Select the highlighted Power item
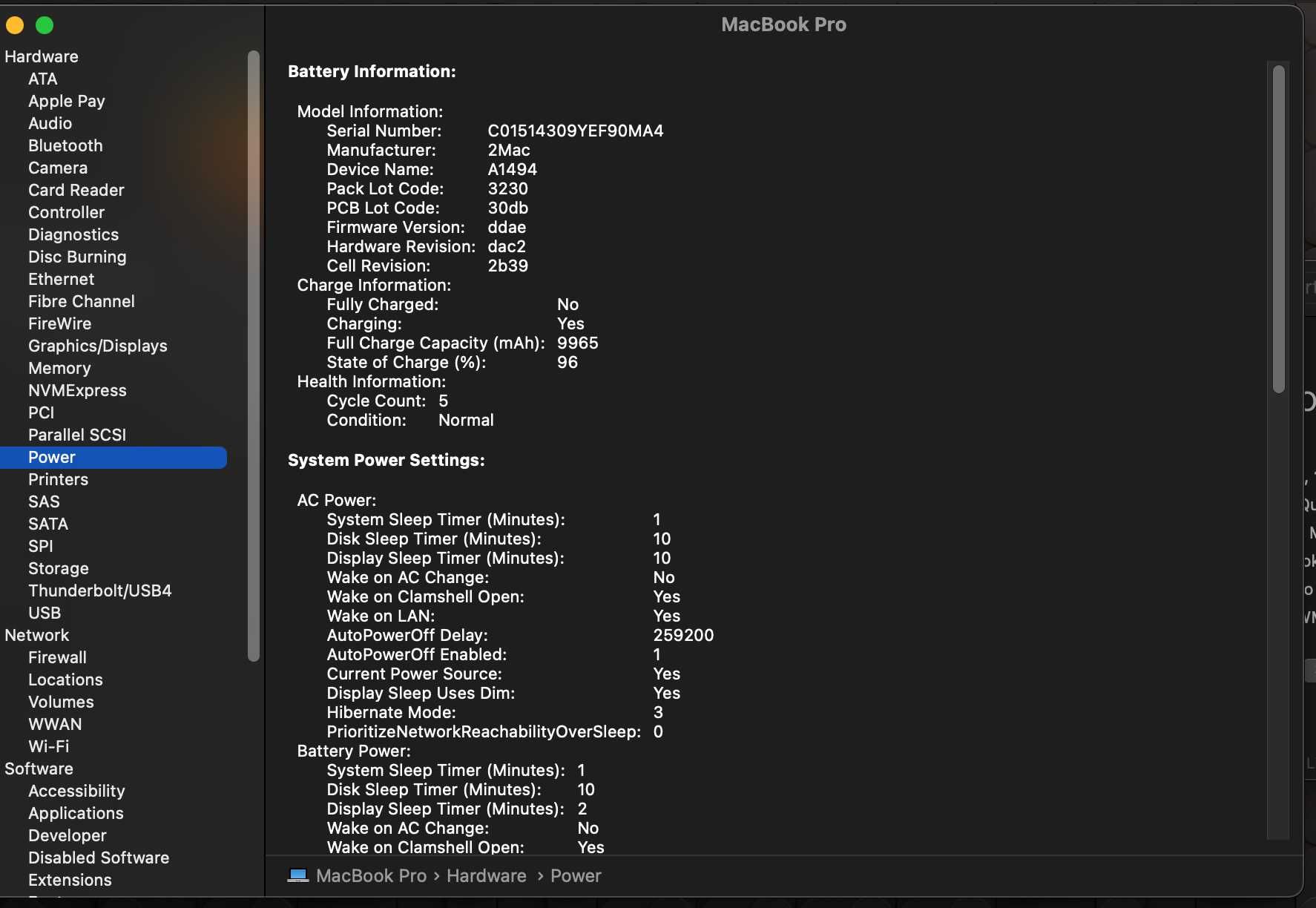 [x=113, y=458]
